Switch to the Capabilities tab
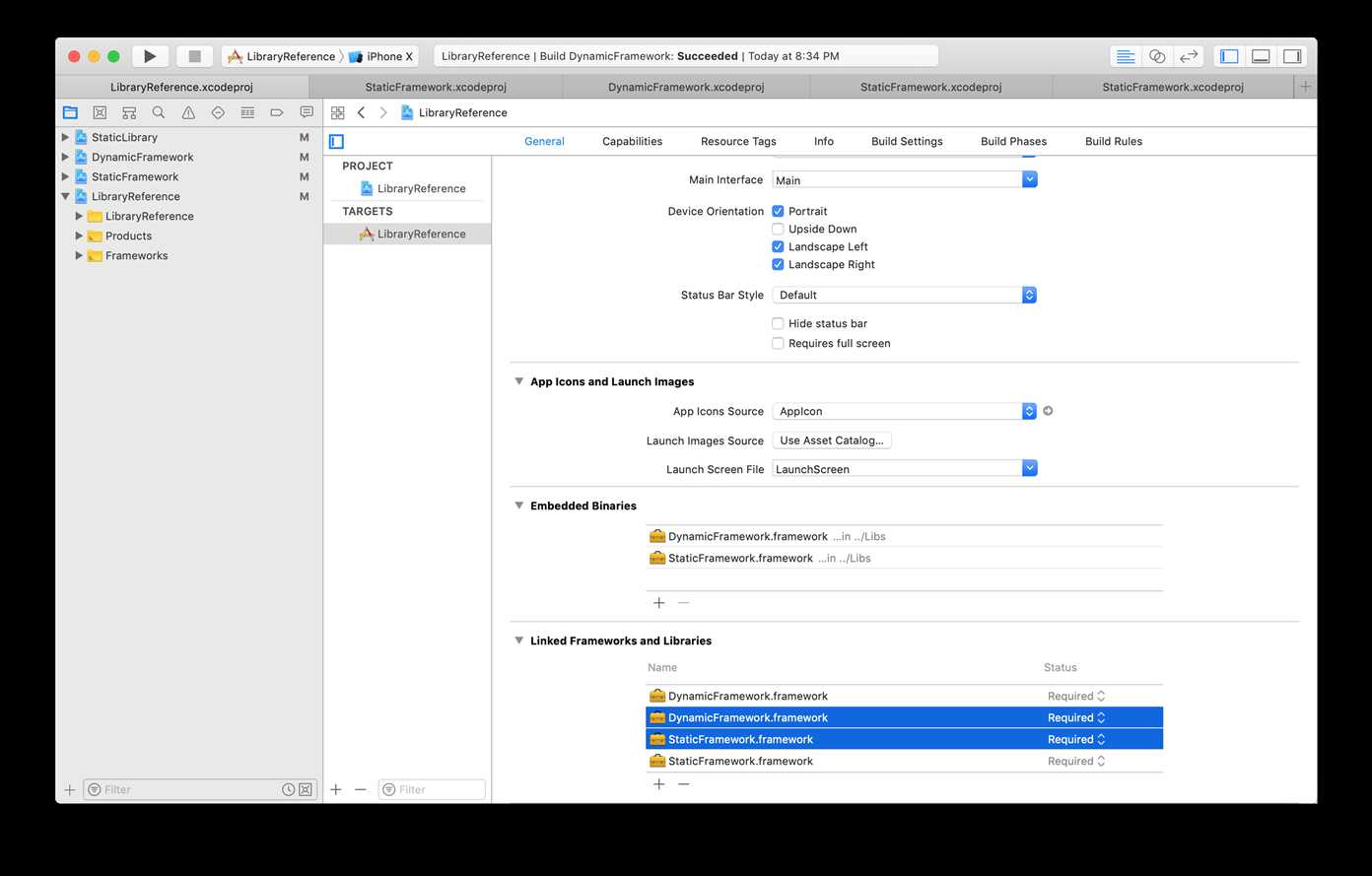This screenshot has width=1372, height=876. click(x=632, y=141)
